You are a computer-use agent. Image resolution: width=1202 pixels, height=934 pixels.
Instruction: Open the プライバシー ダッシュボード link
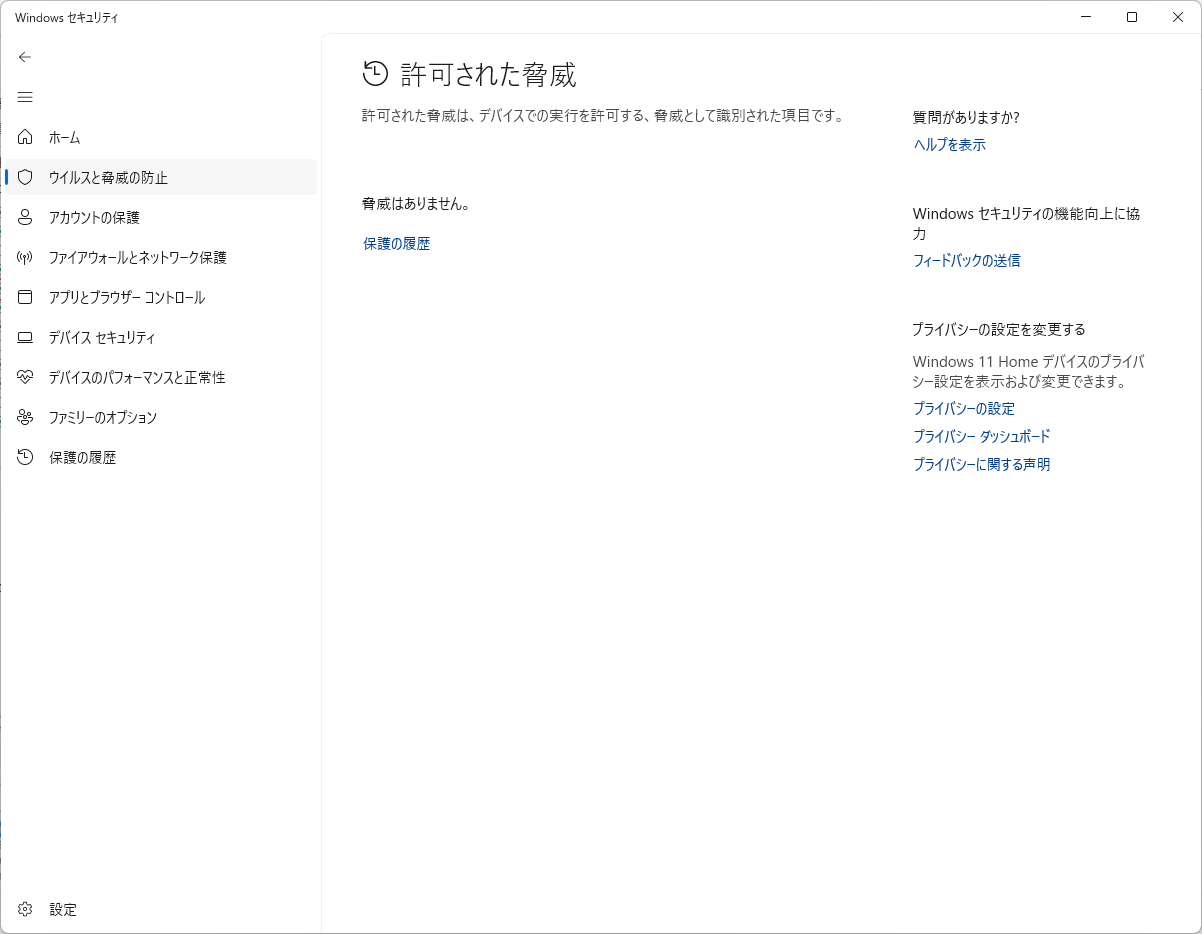[981, 436]
